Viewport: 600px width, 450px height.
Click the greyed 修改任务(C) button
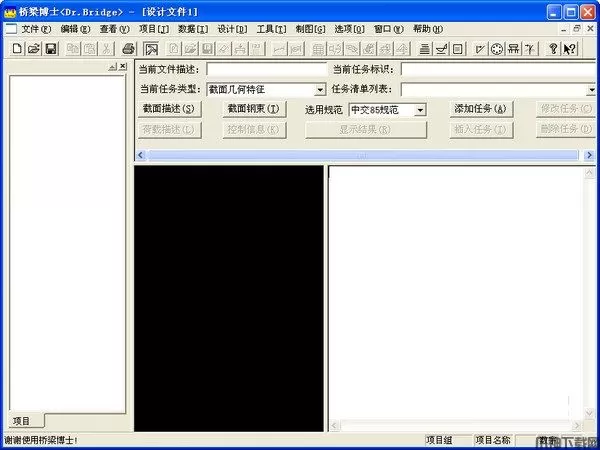pos(566,109)
